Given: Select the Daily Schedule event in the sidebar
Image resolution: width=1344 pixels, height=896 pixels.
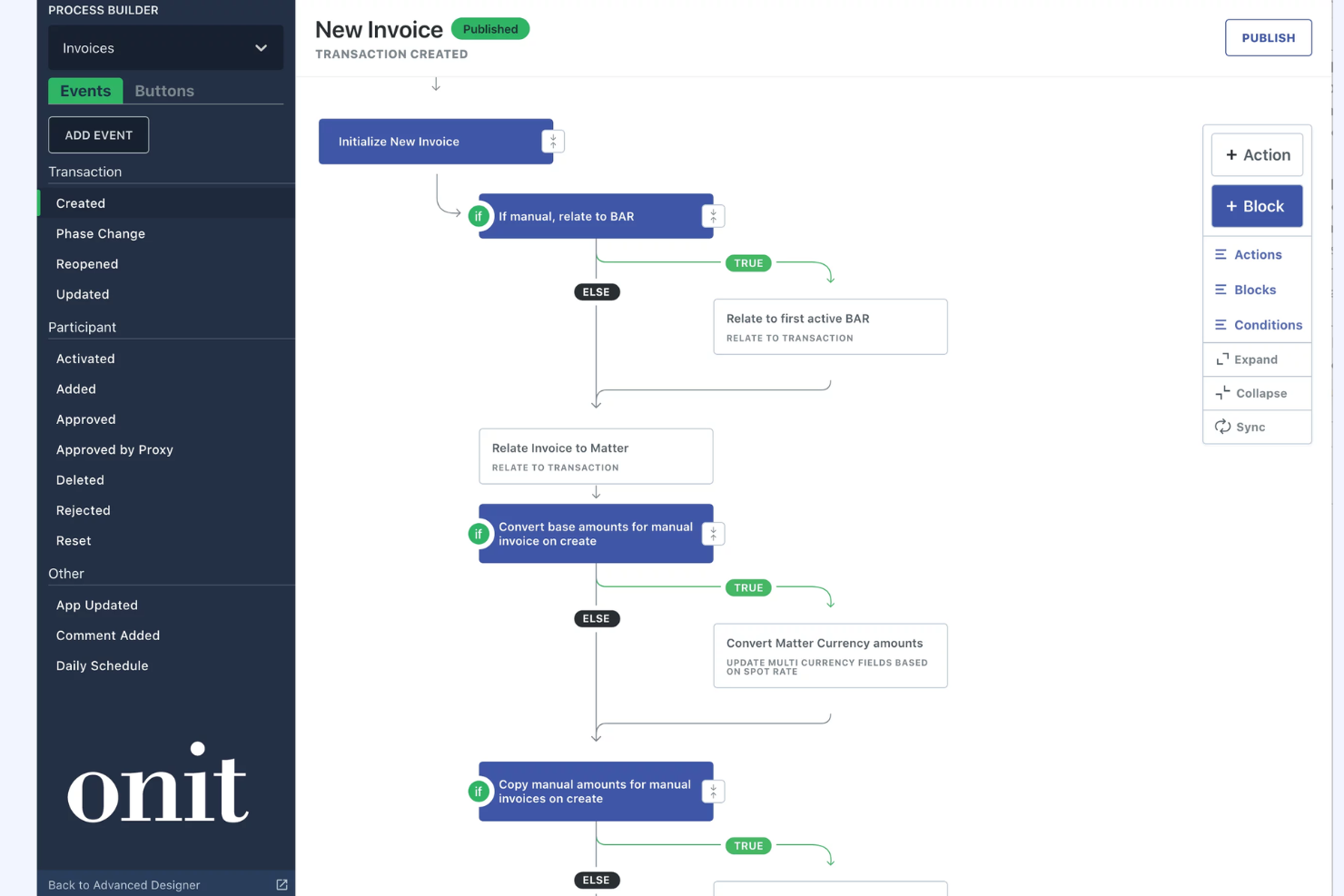Looking at the screenshot, I should [102, 665].
